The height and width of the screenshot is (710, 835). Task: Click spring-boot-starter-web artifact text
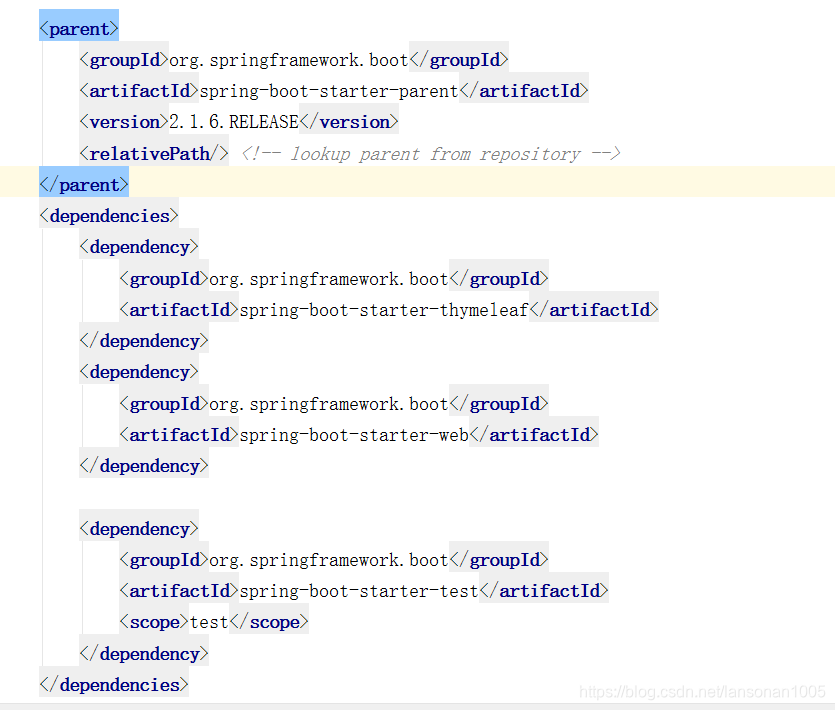pyautogui.click(x=354, y=435)
